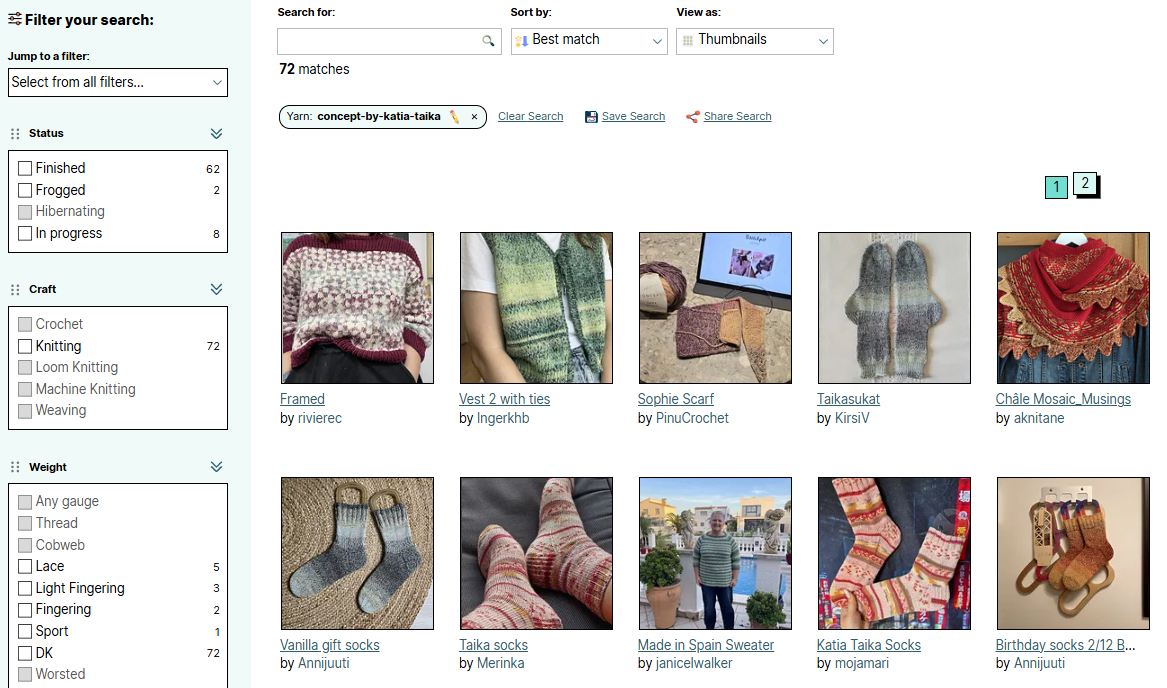The image size is (1167, 688).
Task: Open the View as Thumbnails dropdown
Action: 755,41
